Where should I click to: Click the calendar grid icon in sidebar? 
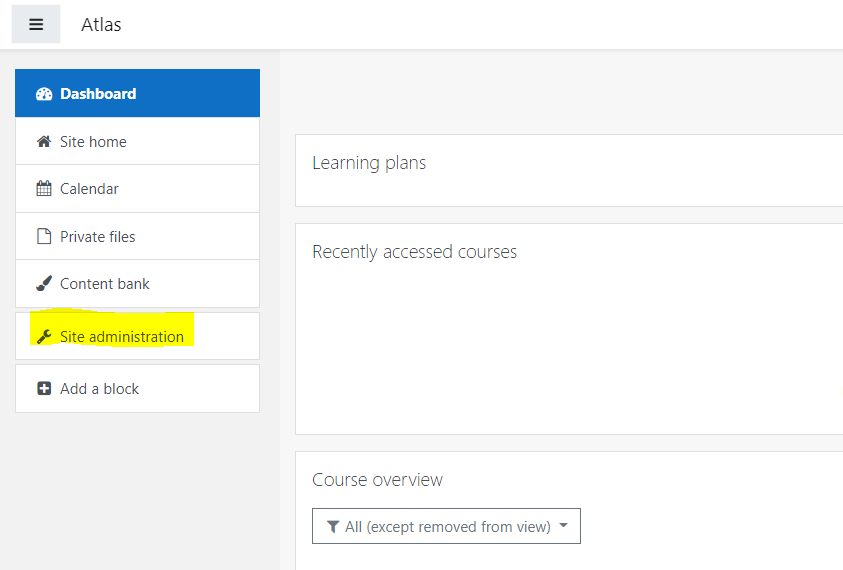tap(43, 189)
